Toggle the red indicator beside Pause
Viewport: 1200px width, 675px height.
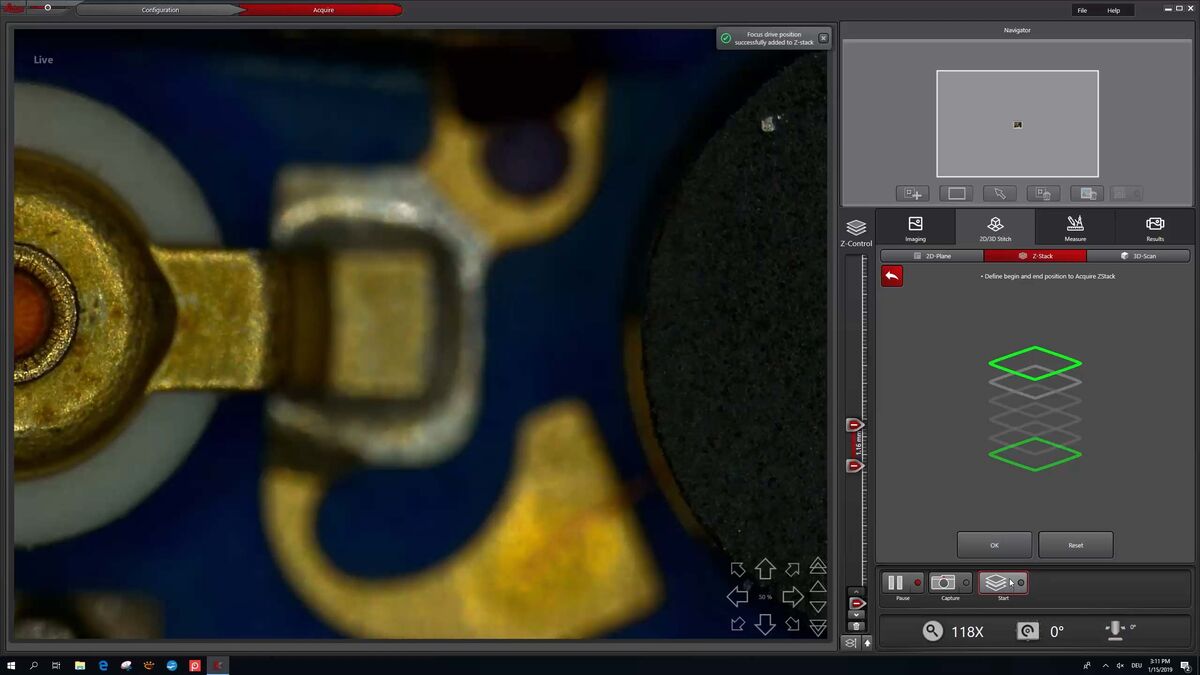(x=919, y=580)
